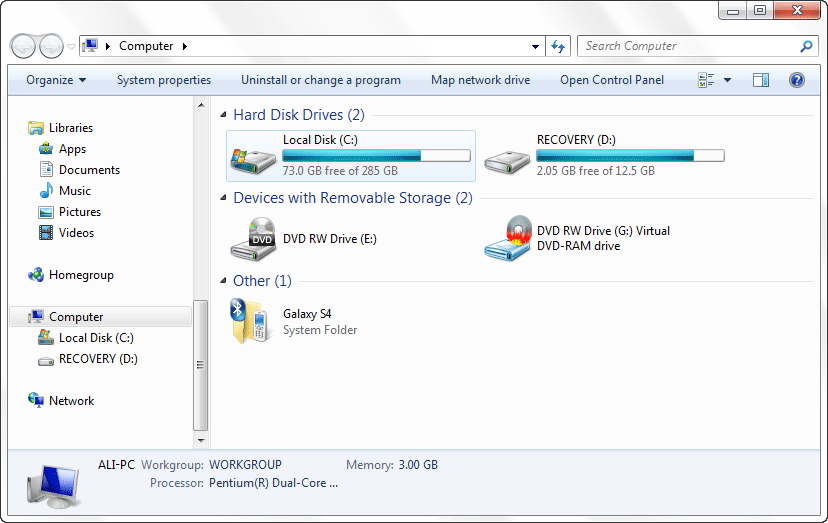Collapse the Devices with Removable Storage group
Viewport: 828px width, 523px height.
pyautogui.click(x=223, y=198)
